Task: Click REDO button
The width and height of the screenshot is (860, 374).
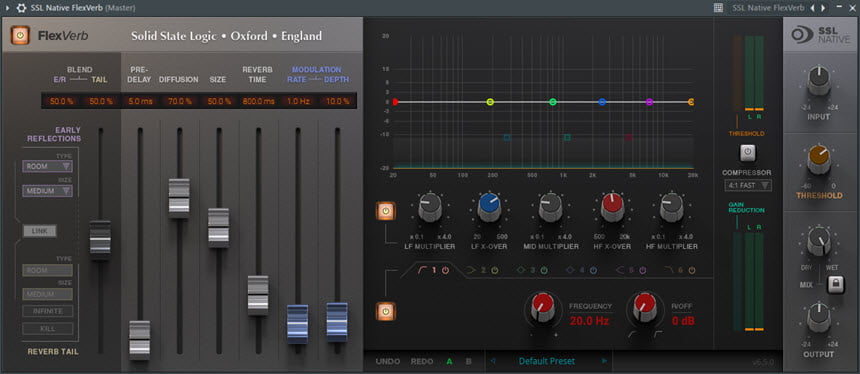Action: 422,361
